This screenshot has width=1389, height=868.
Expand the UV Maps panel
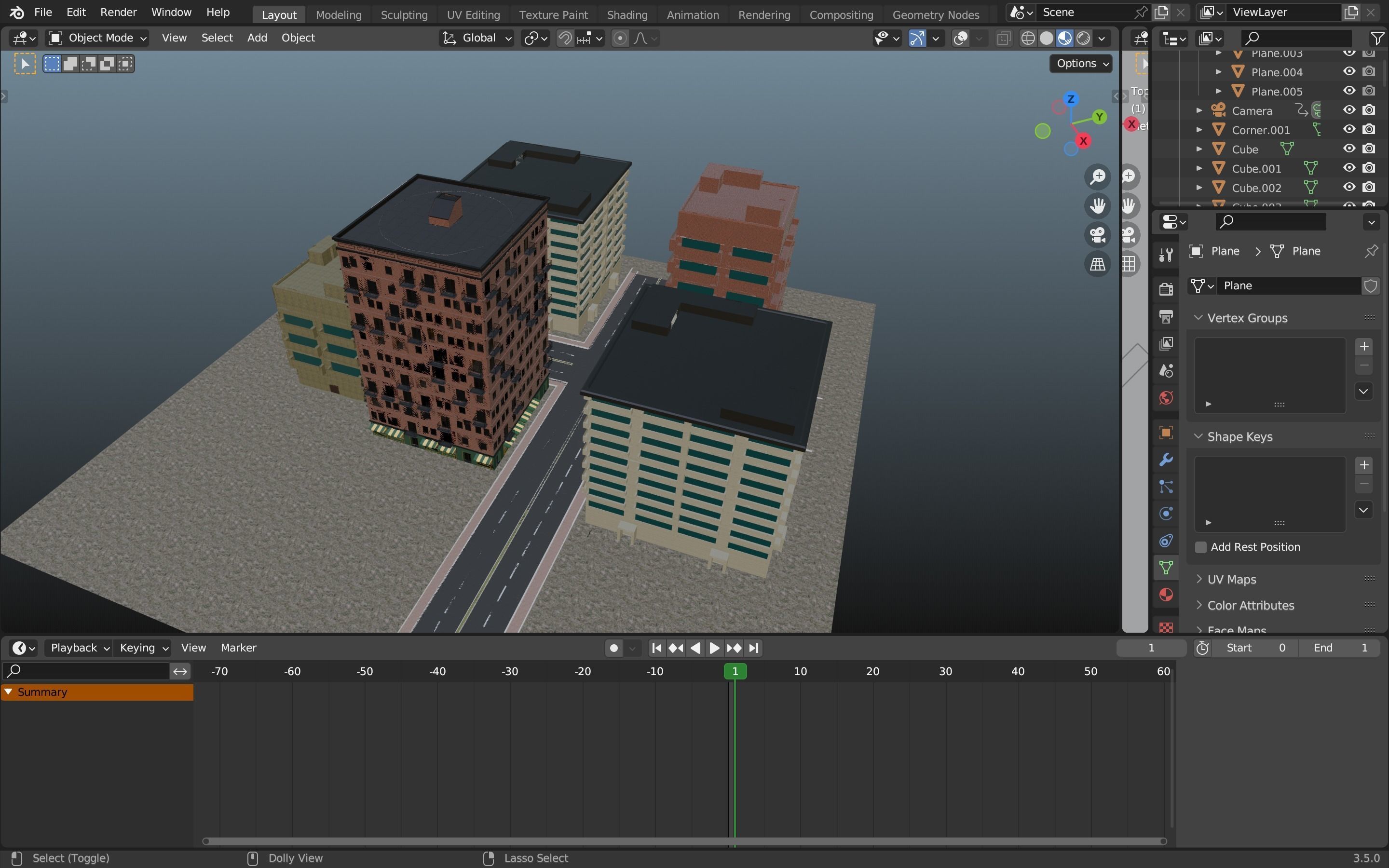[x=1198, y=579]
